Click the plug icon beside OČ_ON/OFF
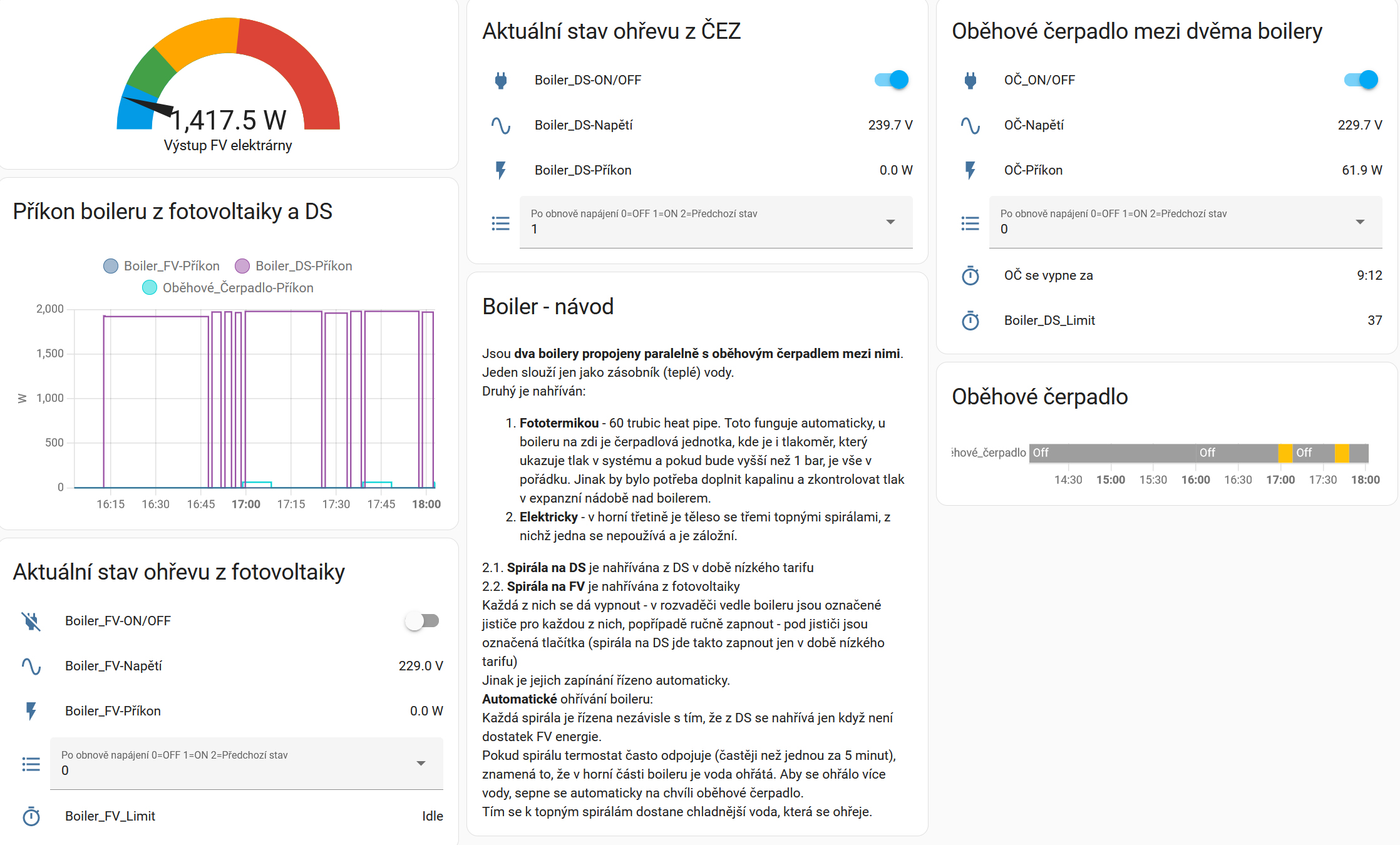The height and width of the screenshot is (845, 1400). tap(970, 80)
